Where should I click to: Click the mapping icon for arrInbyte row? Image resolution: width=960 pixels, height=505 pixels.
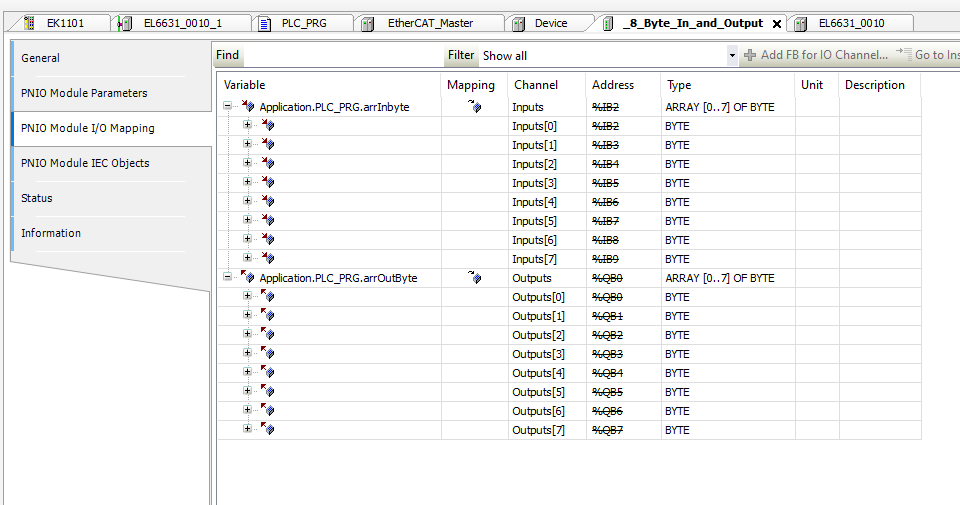click(475, 107)
